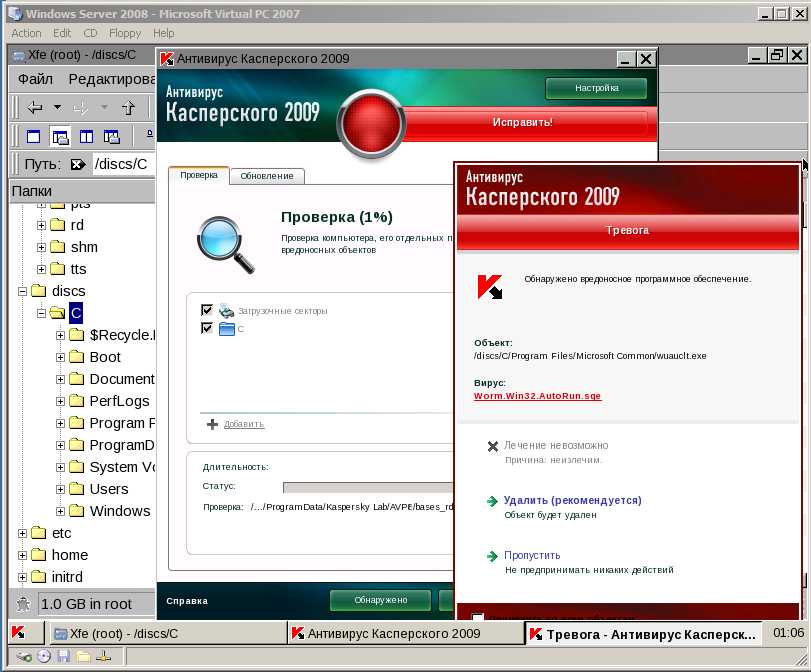Image resolution: width=811 pixels, height=672 pixels.
Task: Open the Help menu of Virtual PC
Action: (x=163, y=33)
